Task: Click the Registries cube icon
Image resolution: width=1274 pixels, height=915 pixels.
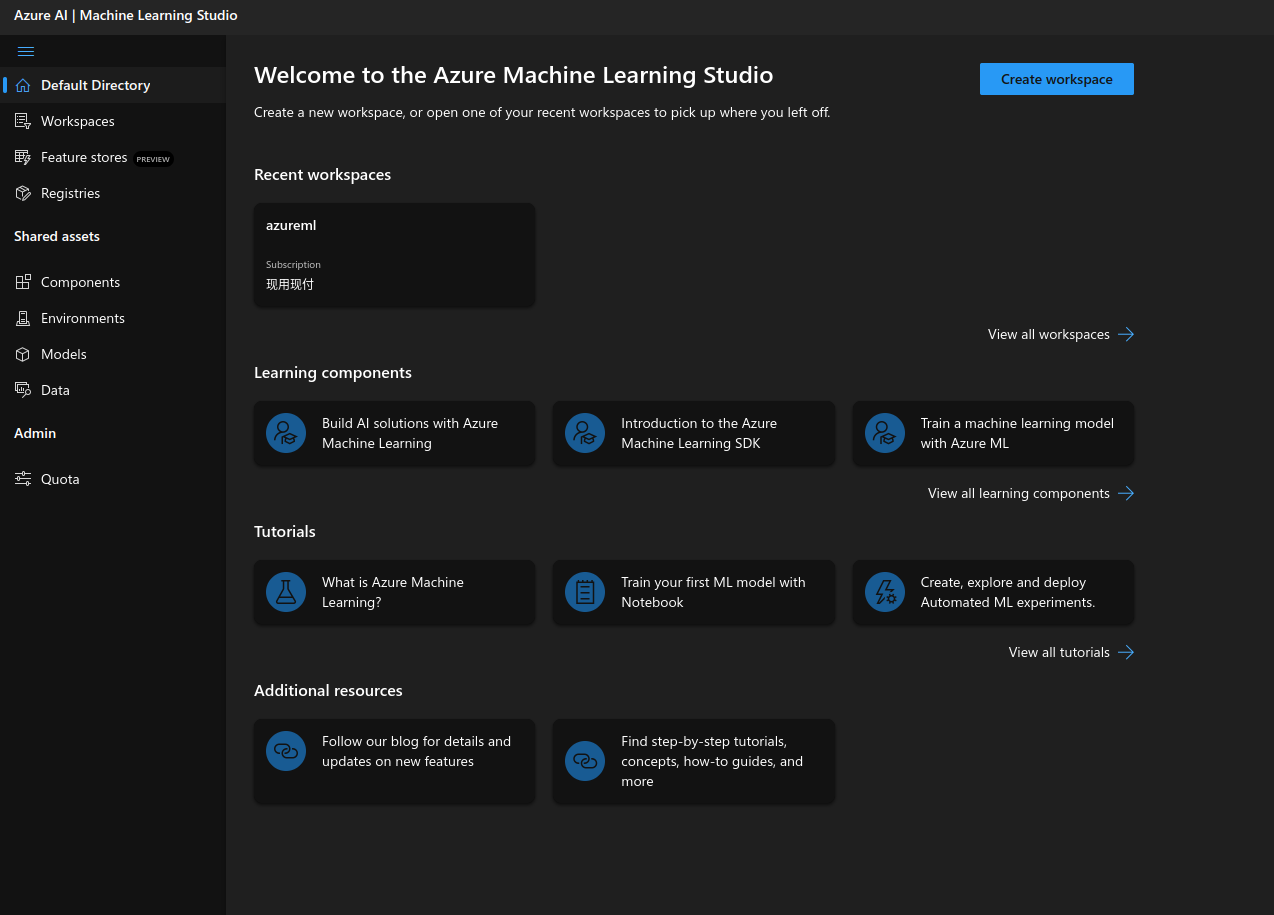Action: (23, 193)
